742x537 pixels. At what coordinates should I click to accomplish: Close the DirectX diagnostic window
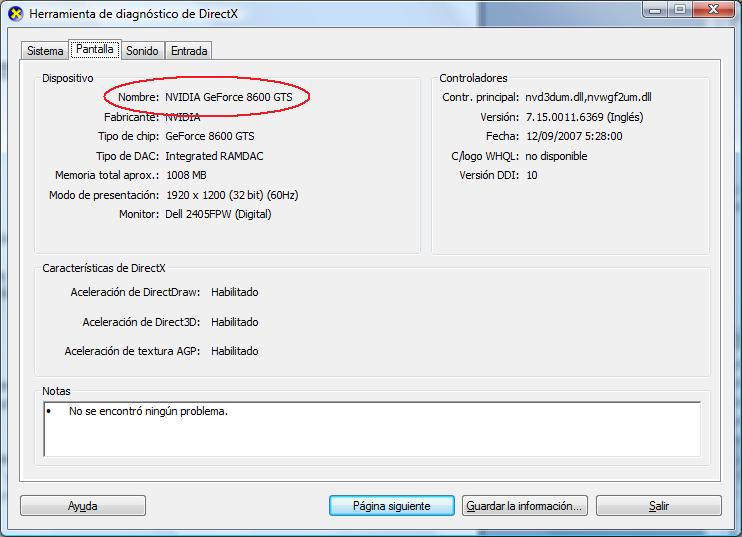pos(714,9)
